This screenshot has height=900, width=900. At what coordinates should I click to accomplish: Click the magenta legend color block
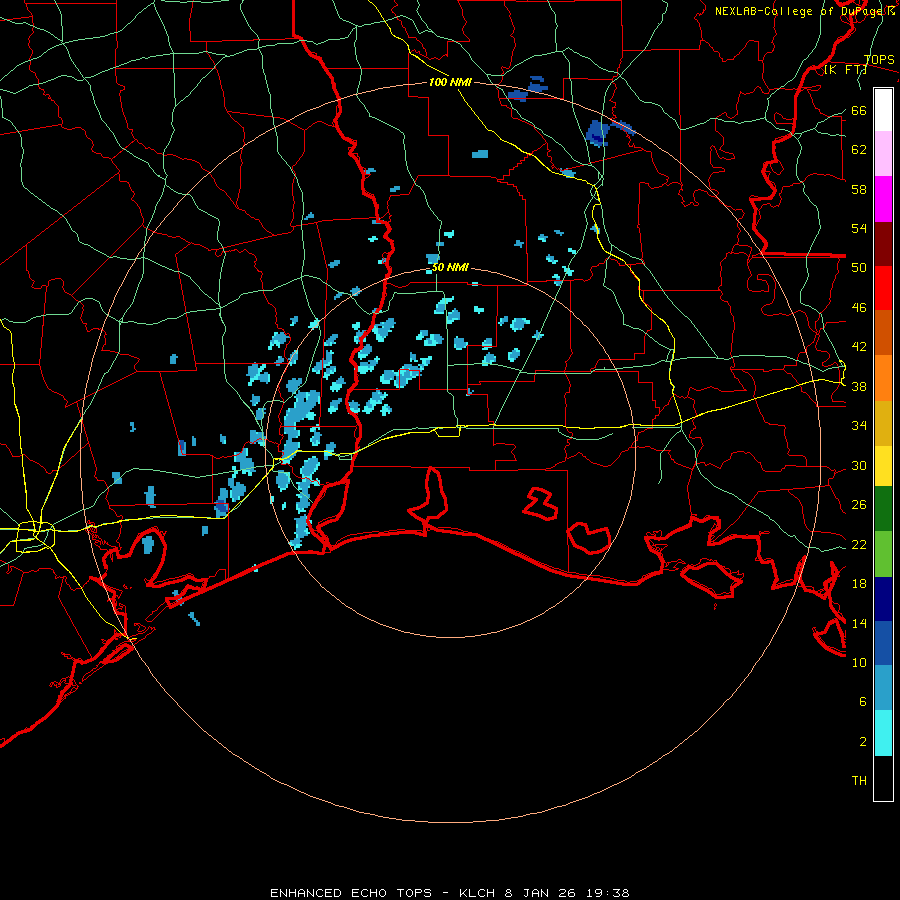[883, 199]
